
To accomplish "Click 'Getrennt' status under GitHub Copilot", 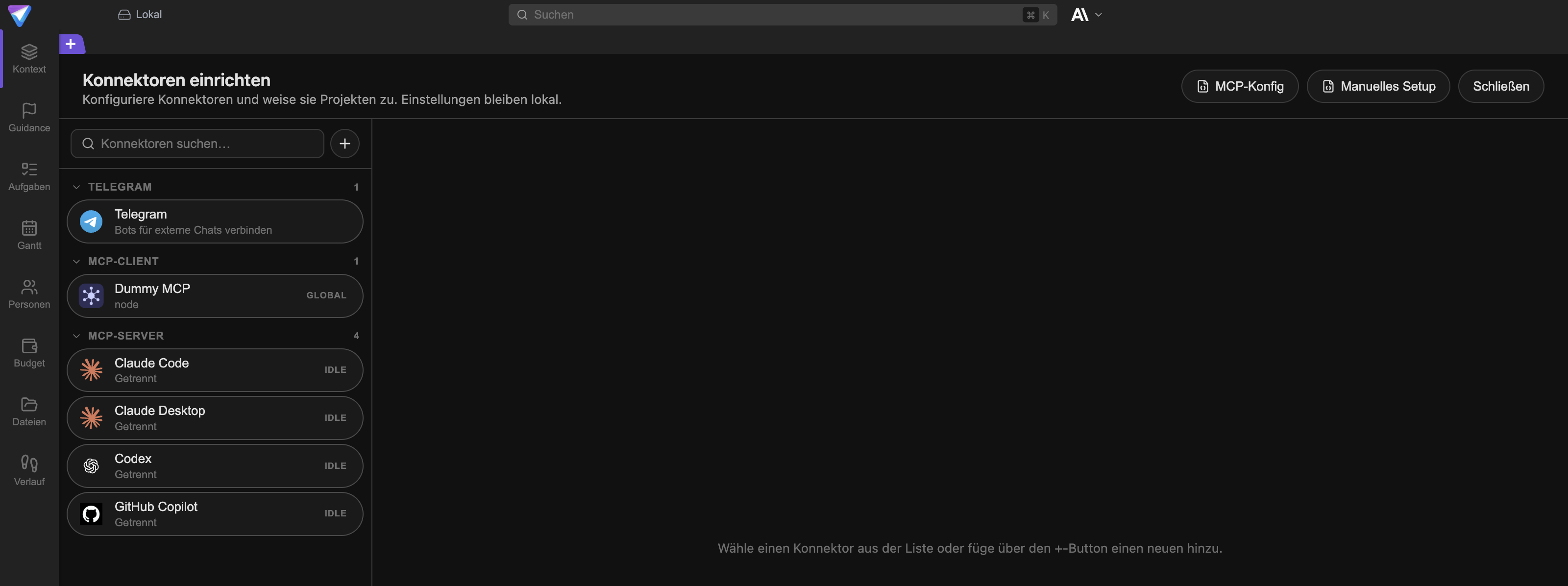I will click(x=136, y=523).
